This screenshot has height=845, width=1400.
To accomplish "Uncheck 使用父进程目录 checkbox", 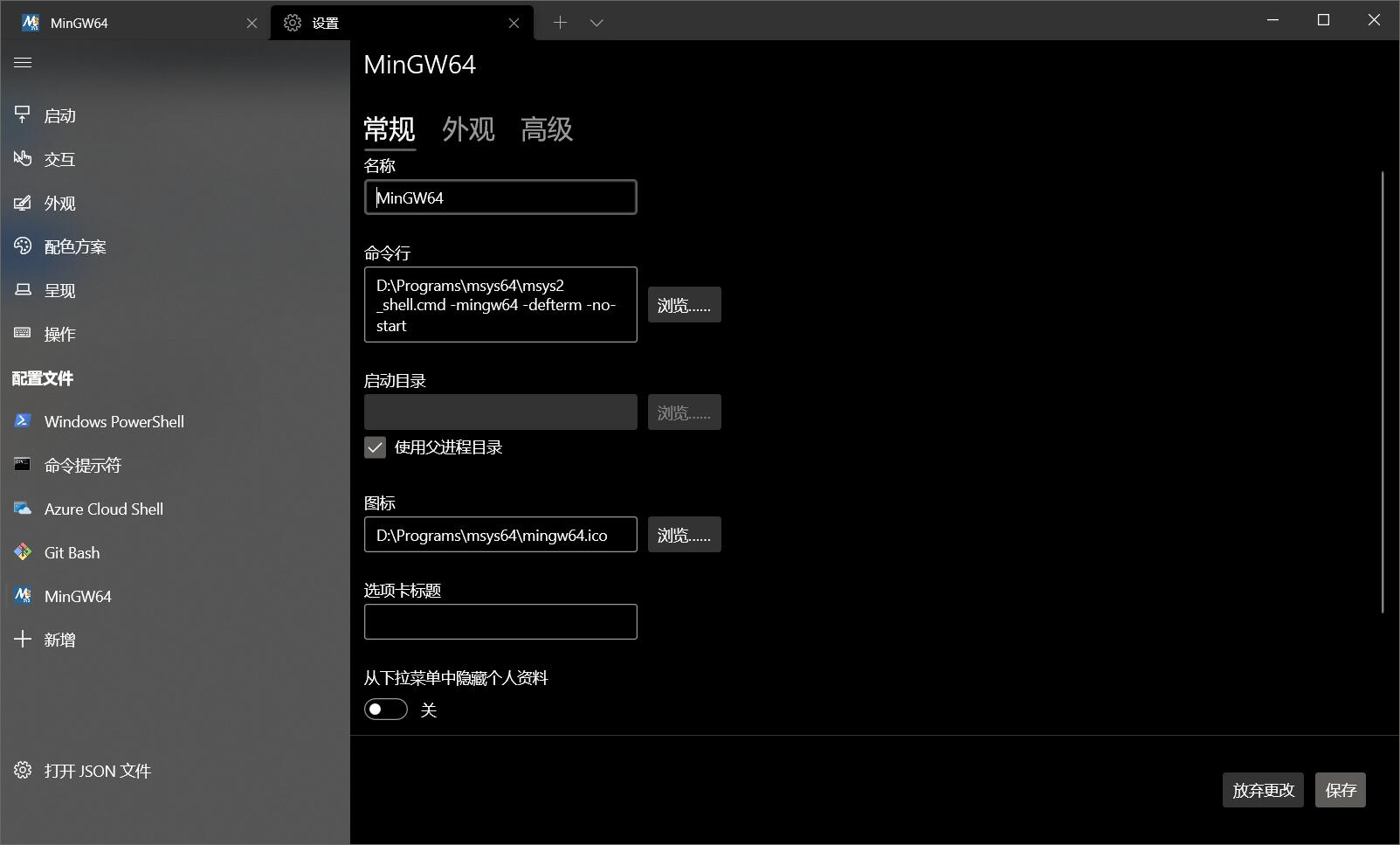I will (375, 447).
